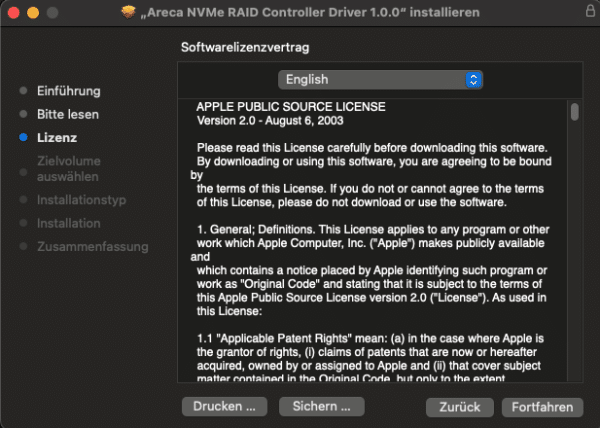Print the license with Drucken button
Screen dimensions: 600x428
(224, 406)
